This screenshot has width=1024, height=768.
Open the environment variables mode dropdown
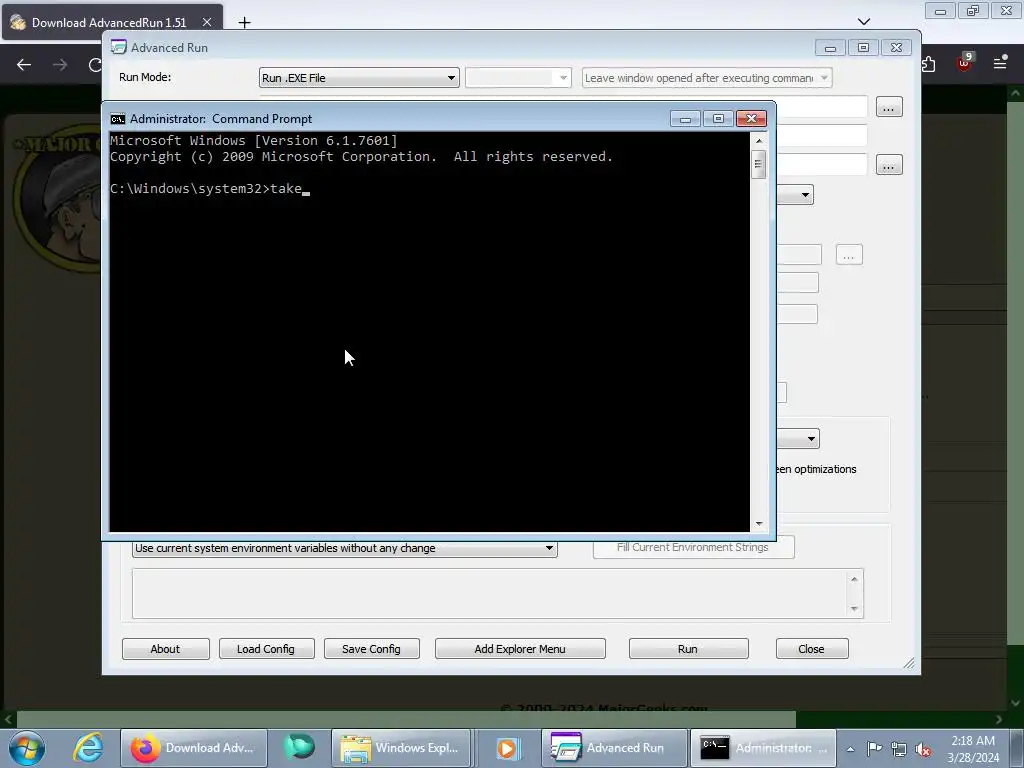344,548
